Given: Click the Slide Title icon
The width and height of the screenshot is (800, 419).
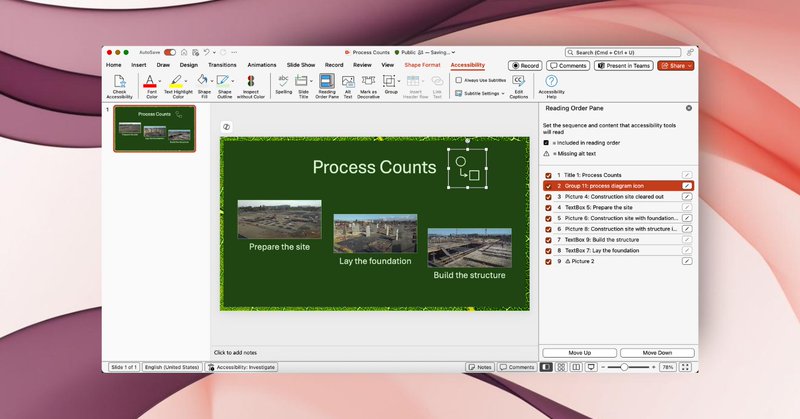Looking at the screenshot, I should (301, 81).
